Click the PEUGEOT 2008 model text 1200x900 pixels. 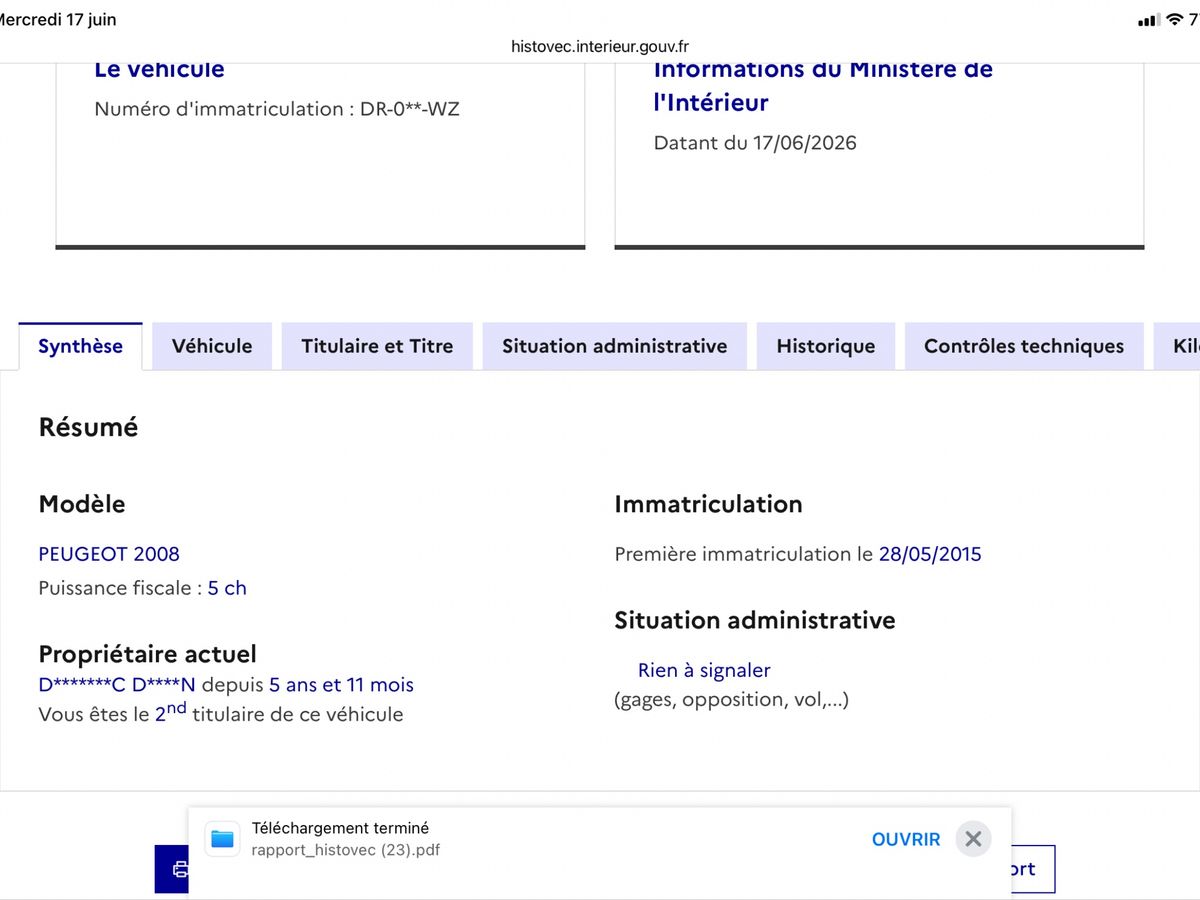coord(109,554)
